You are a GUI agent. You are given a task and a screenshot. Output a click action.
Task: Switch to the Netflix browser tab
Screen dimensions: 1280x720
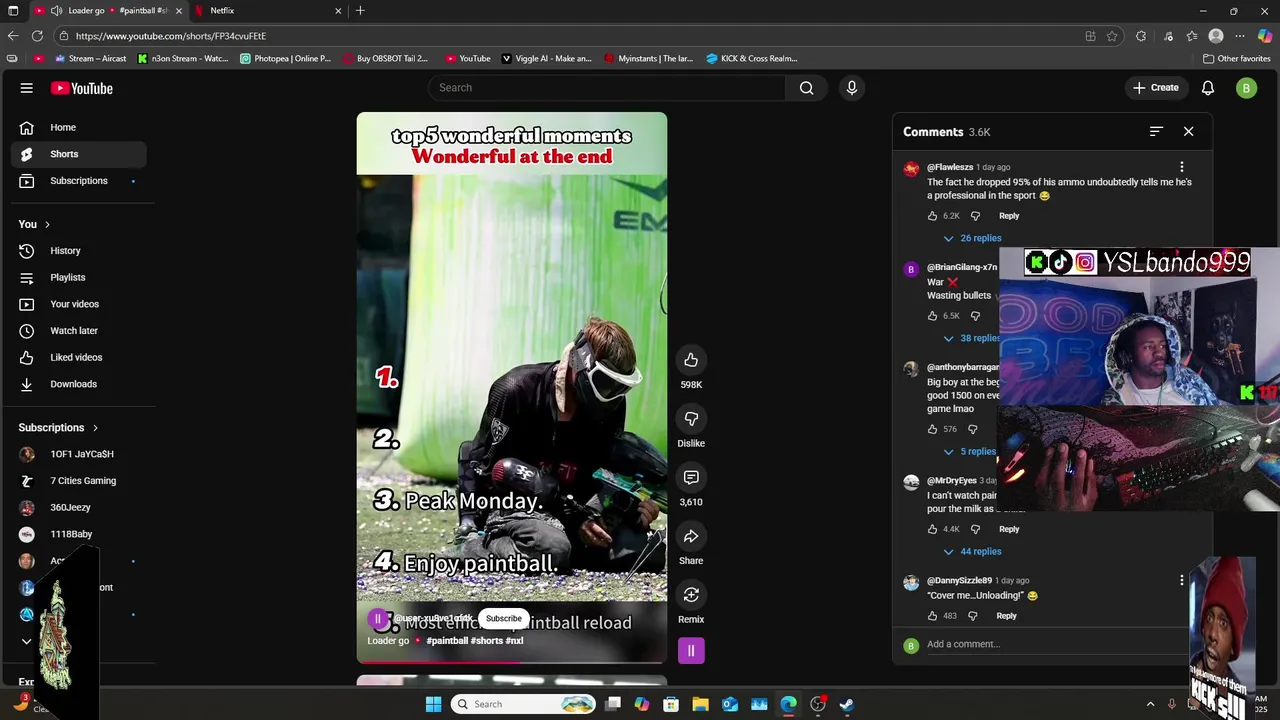click(x=268, y=11)
